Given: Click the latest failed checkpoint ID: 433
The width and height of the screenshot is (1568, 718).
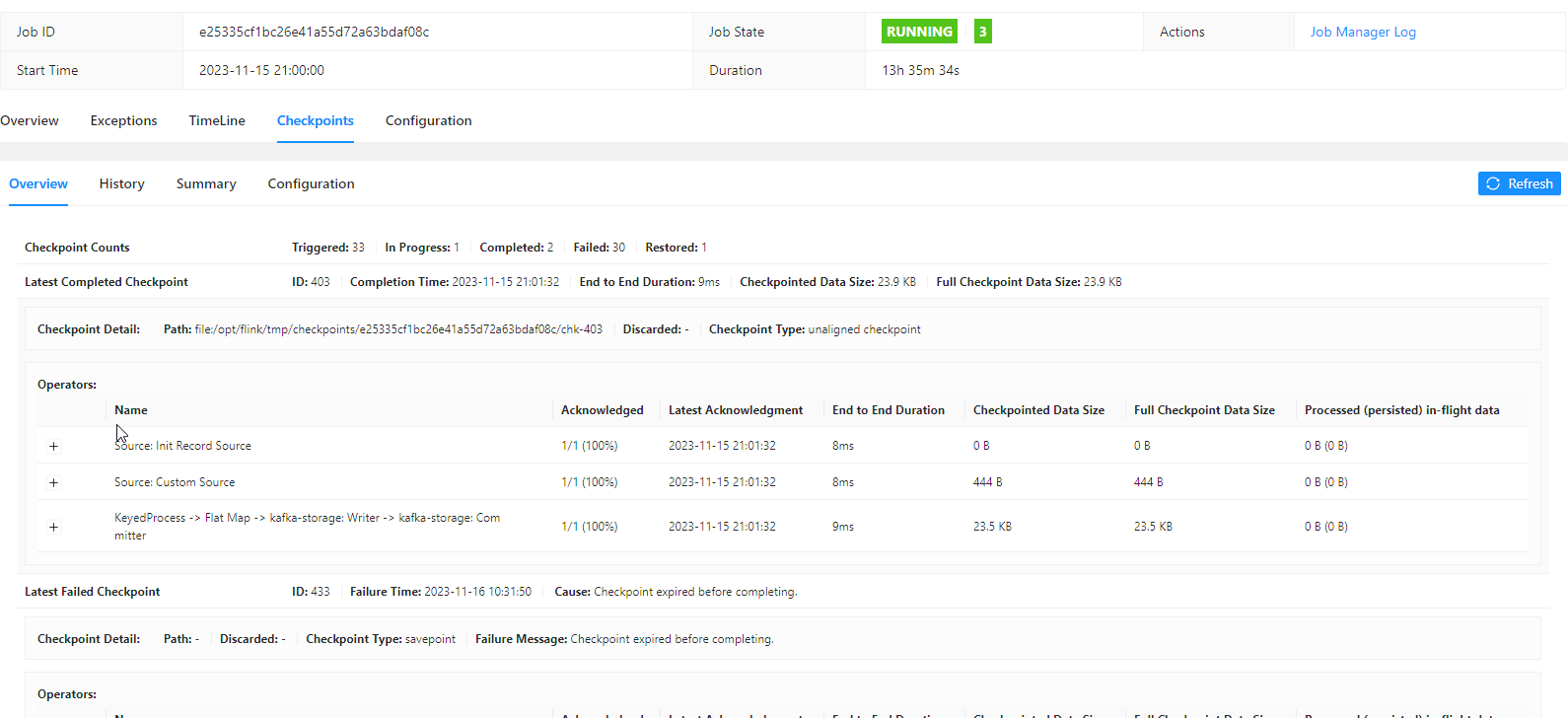Looking at the screenshot, I should 311,592.
